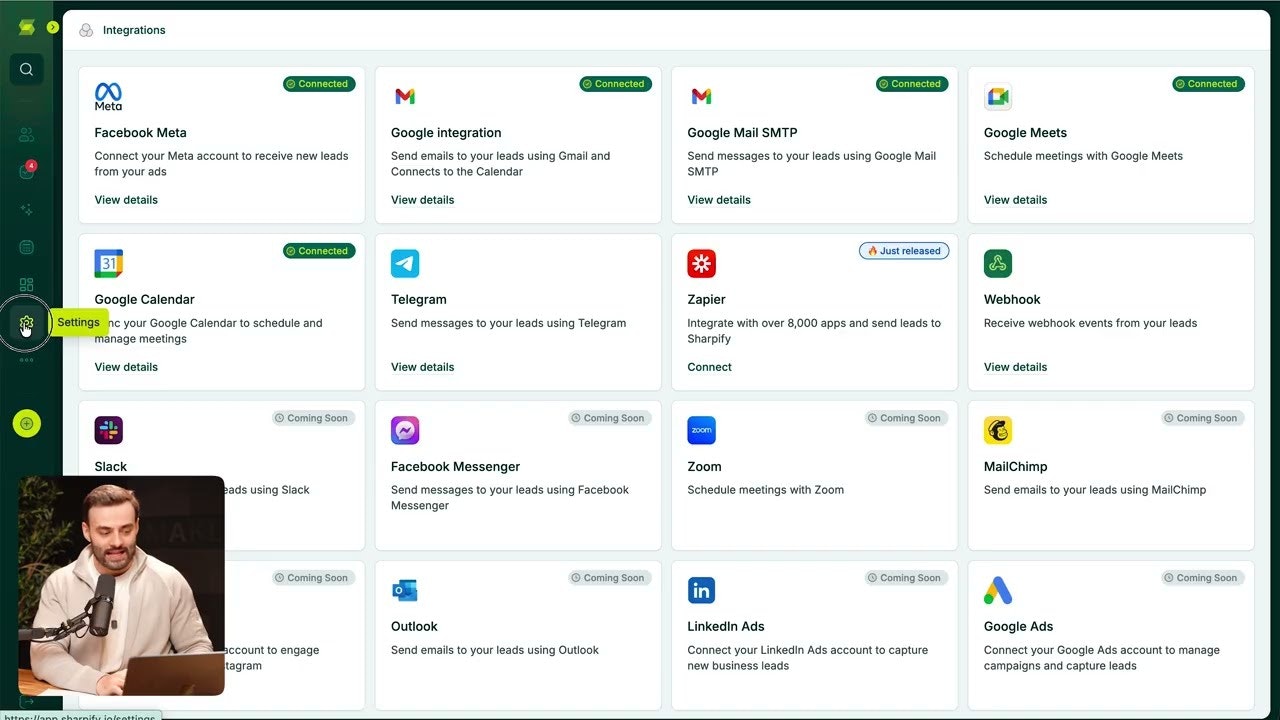
Task: Click the three-dots more icon in sidebar
Action: pyautogui.click(x=27, y=360)
